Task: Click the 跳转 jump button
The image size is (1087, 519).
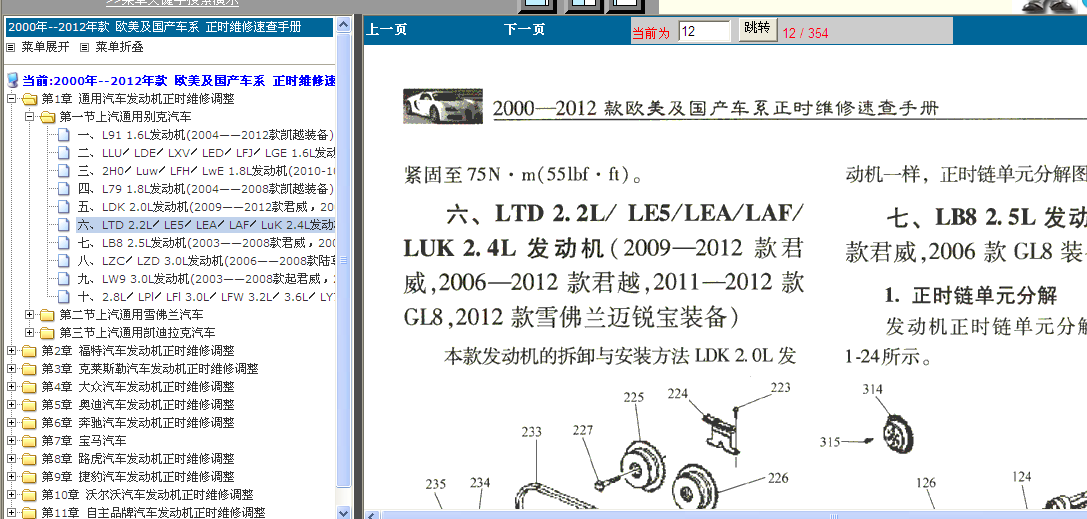Action: point(757,29)
